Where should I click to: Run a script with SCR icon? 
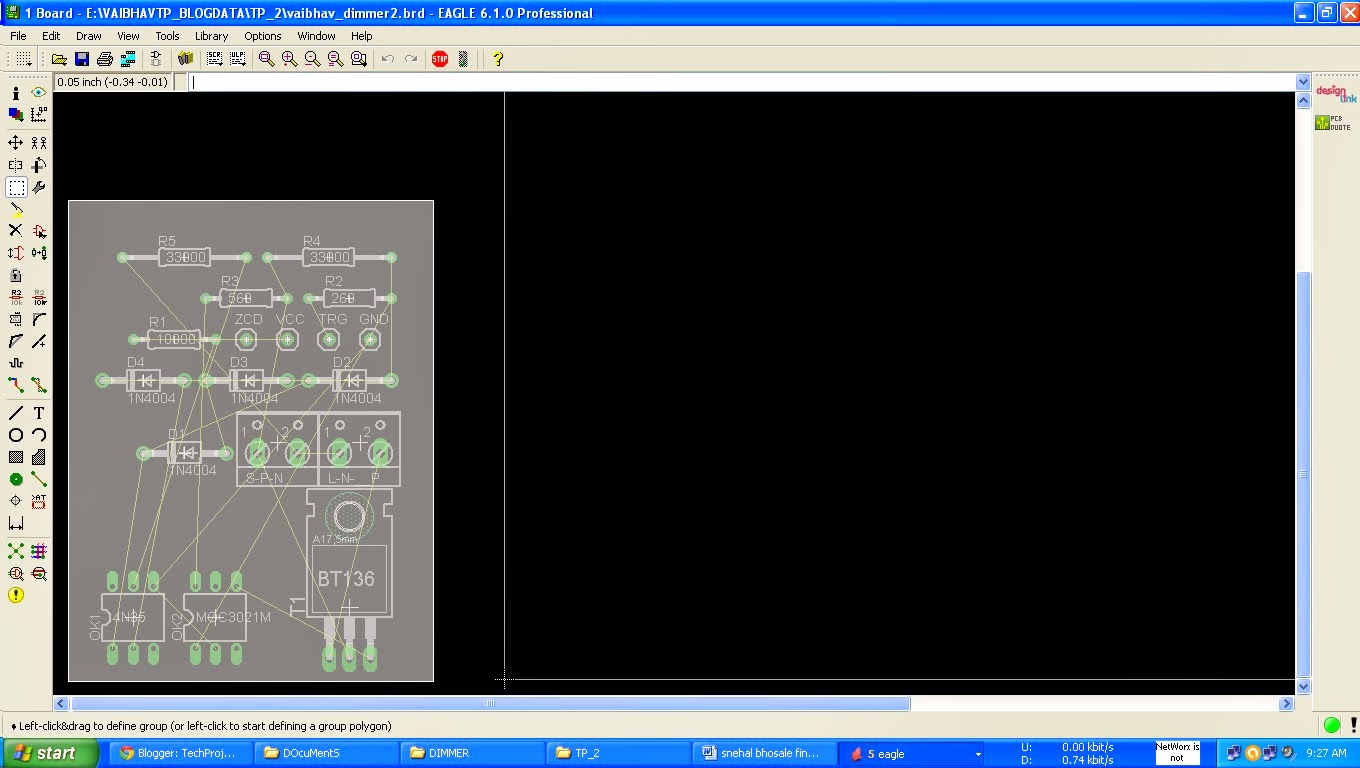pyautogui.click(x=214, y=59)
